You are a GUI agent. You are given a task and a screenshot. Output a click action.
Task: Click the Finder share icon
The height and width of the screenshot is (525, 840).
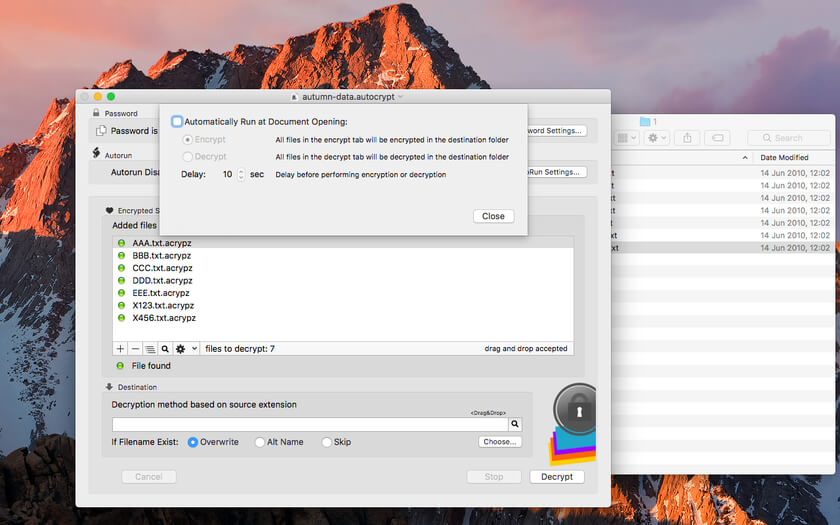(687, 138)
